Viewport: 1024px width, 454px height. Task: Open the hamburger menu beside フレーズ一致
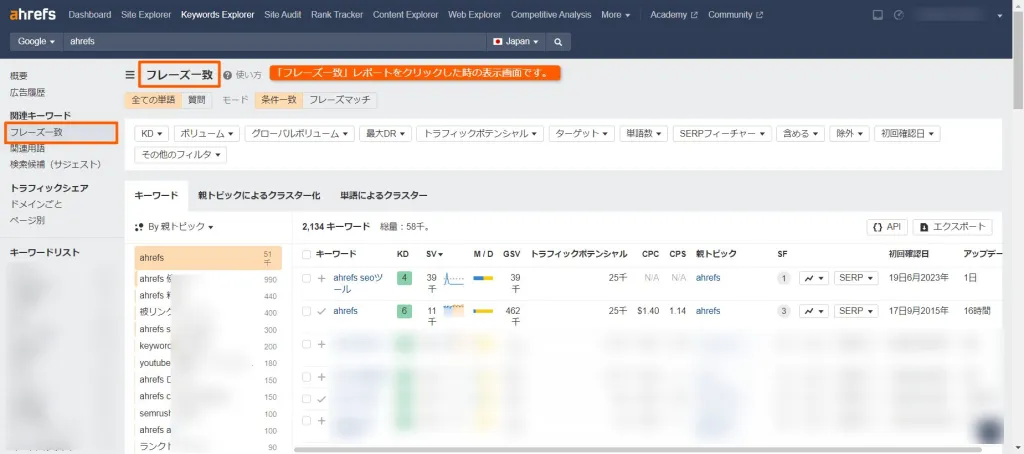click(130, 74)
